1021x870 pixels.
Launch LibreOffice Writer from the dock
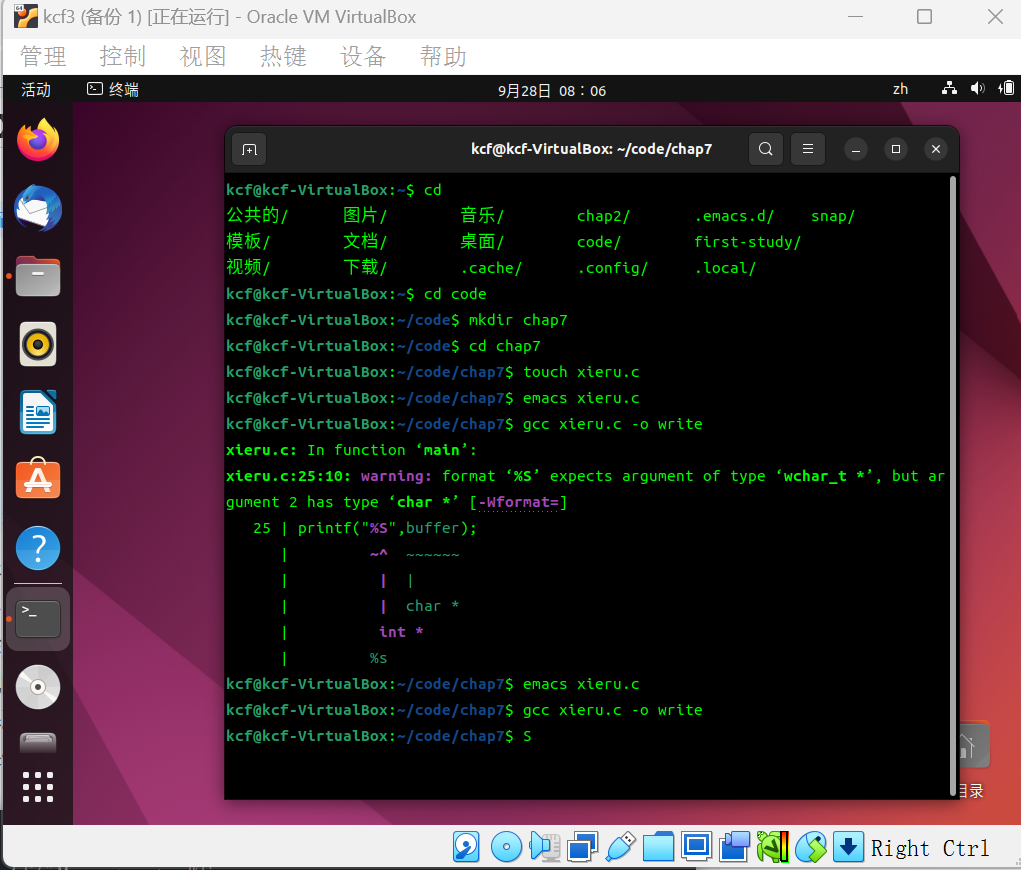coord(38,412)
